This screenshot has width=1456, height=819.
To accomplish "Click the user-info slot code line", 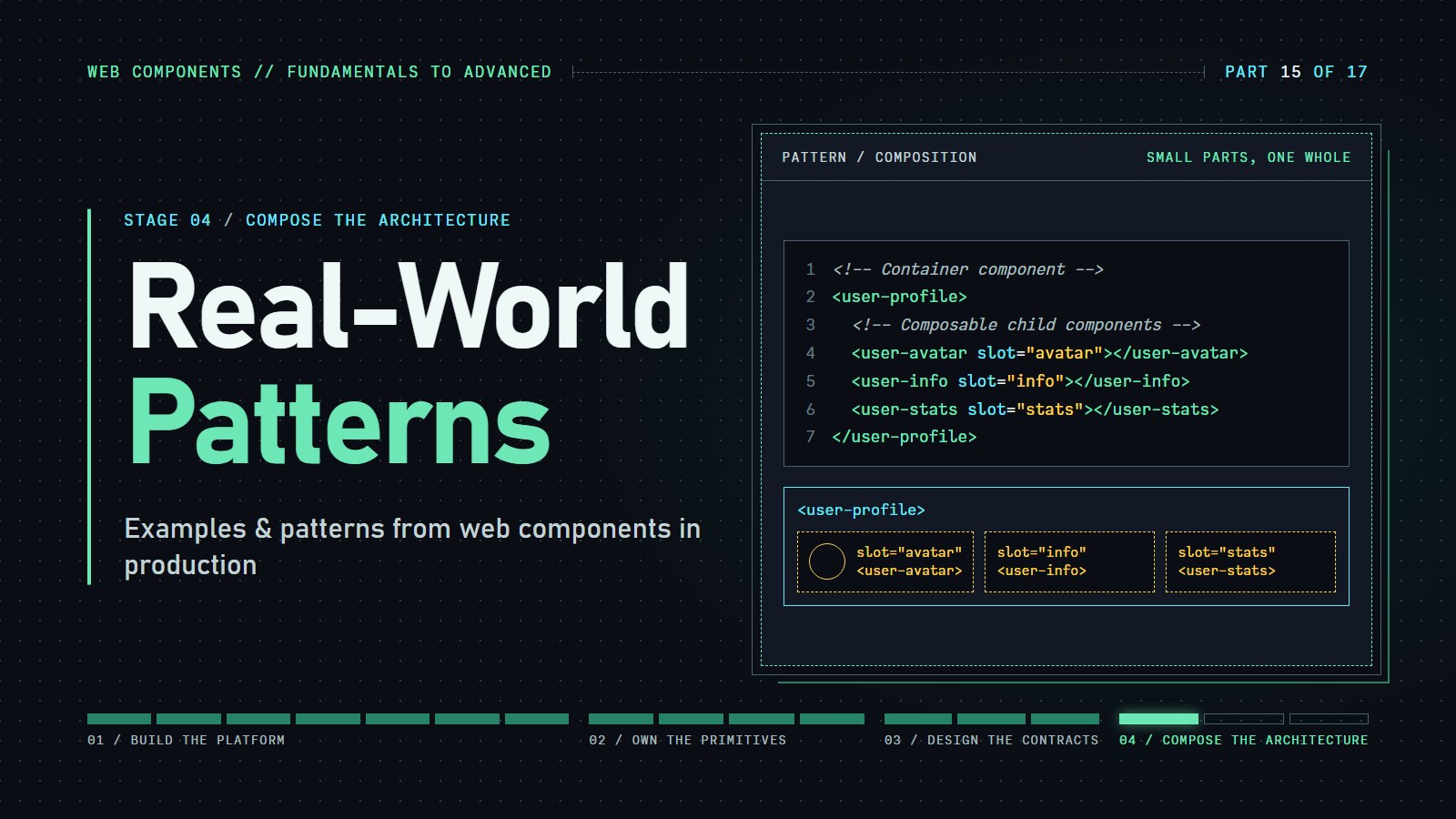I will 1020,381.
